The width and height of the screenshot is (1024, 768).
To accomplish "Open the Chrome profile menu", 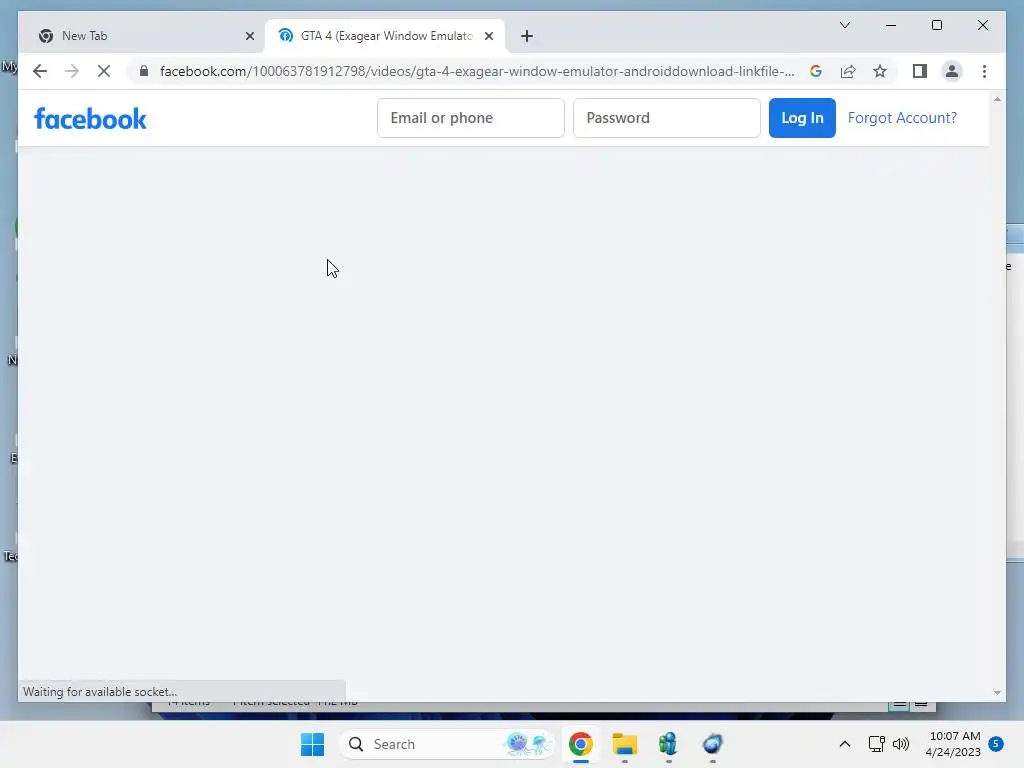I will pyautogui.click(x=952, y=71).
